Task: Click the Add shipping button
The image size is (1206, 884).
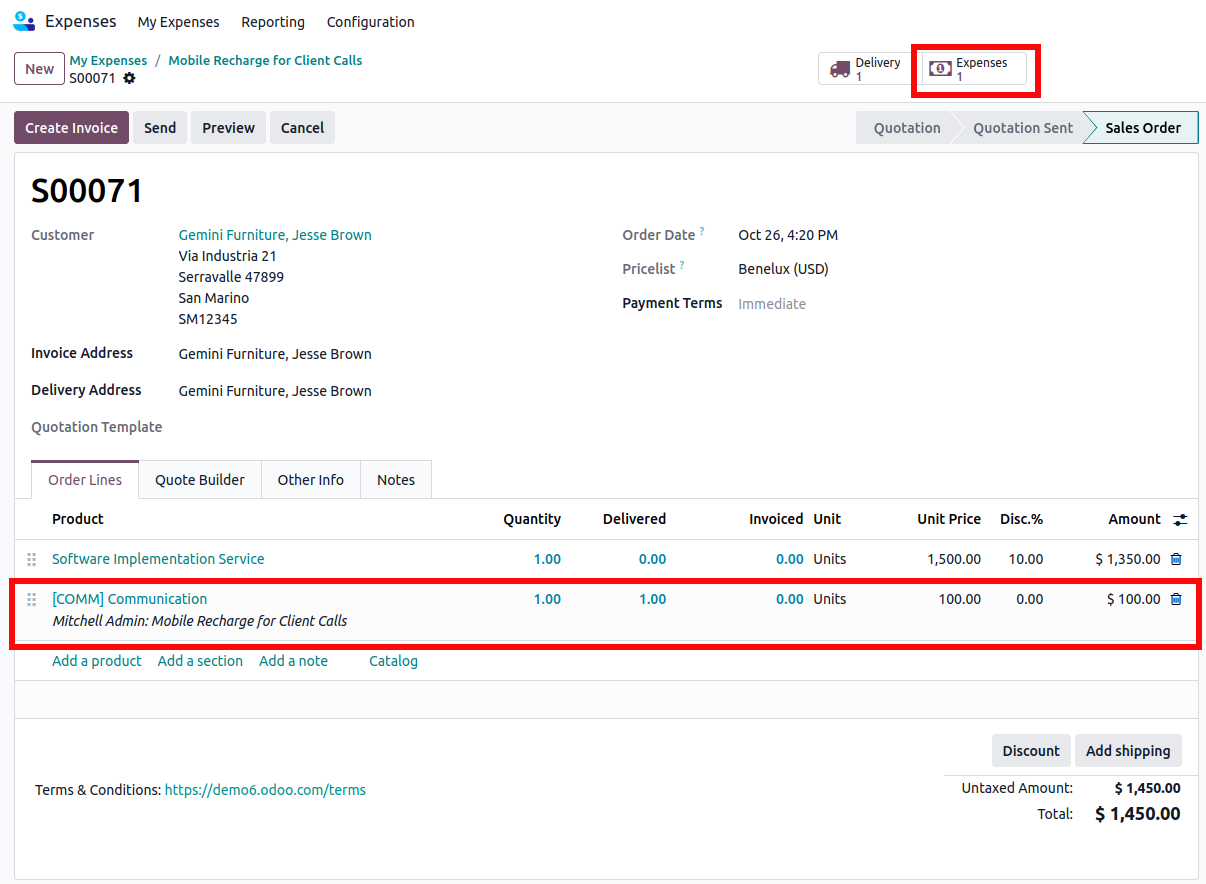Action: click(x=1128, y=751)
